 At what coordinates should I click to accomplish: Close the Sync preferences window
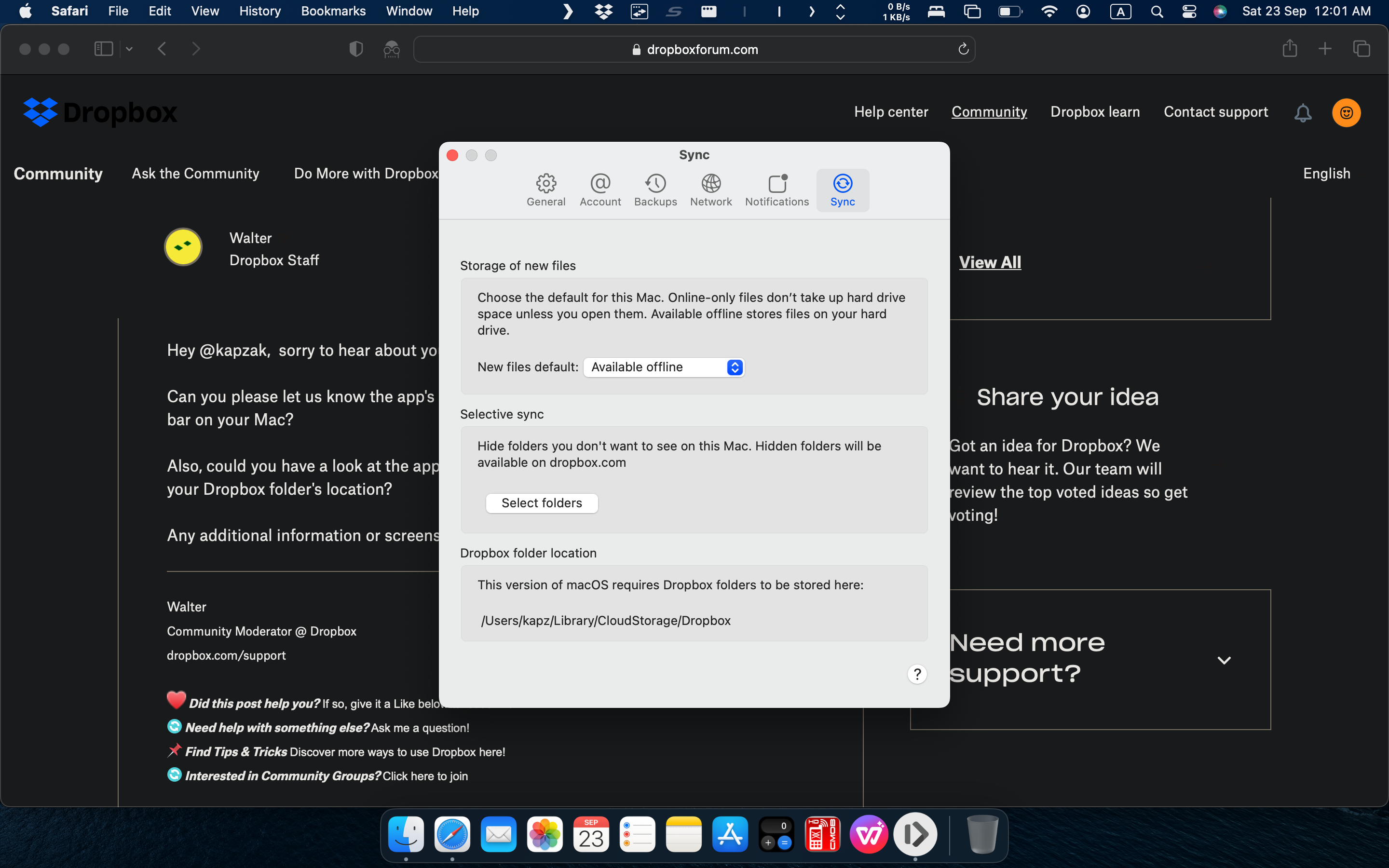[452, 155]
